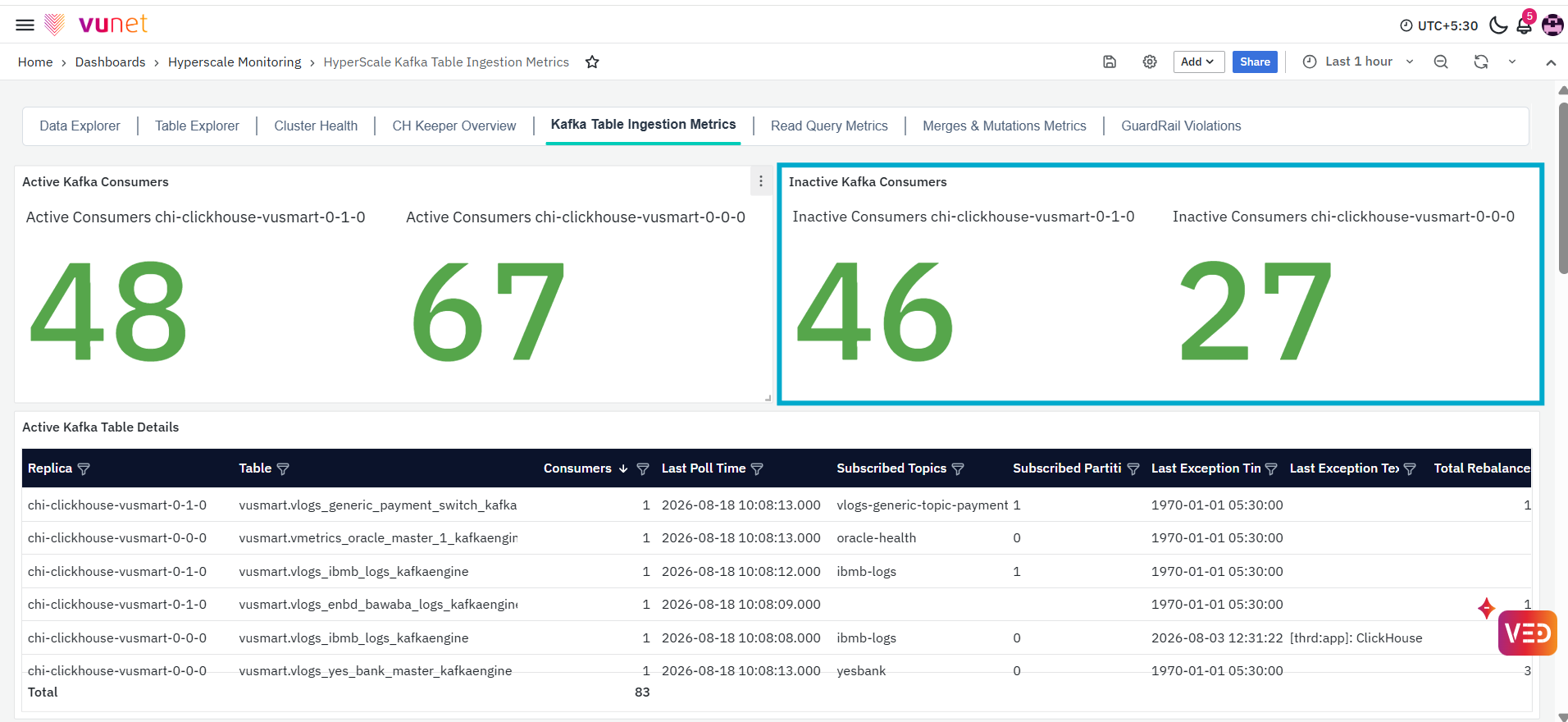The height and width of the screenshot is (722, 1568).
Task: Filter the Replica column
Action: click(84, 469)
